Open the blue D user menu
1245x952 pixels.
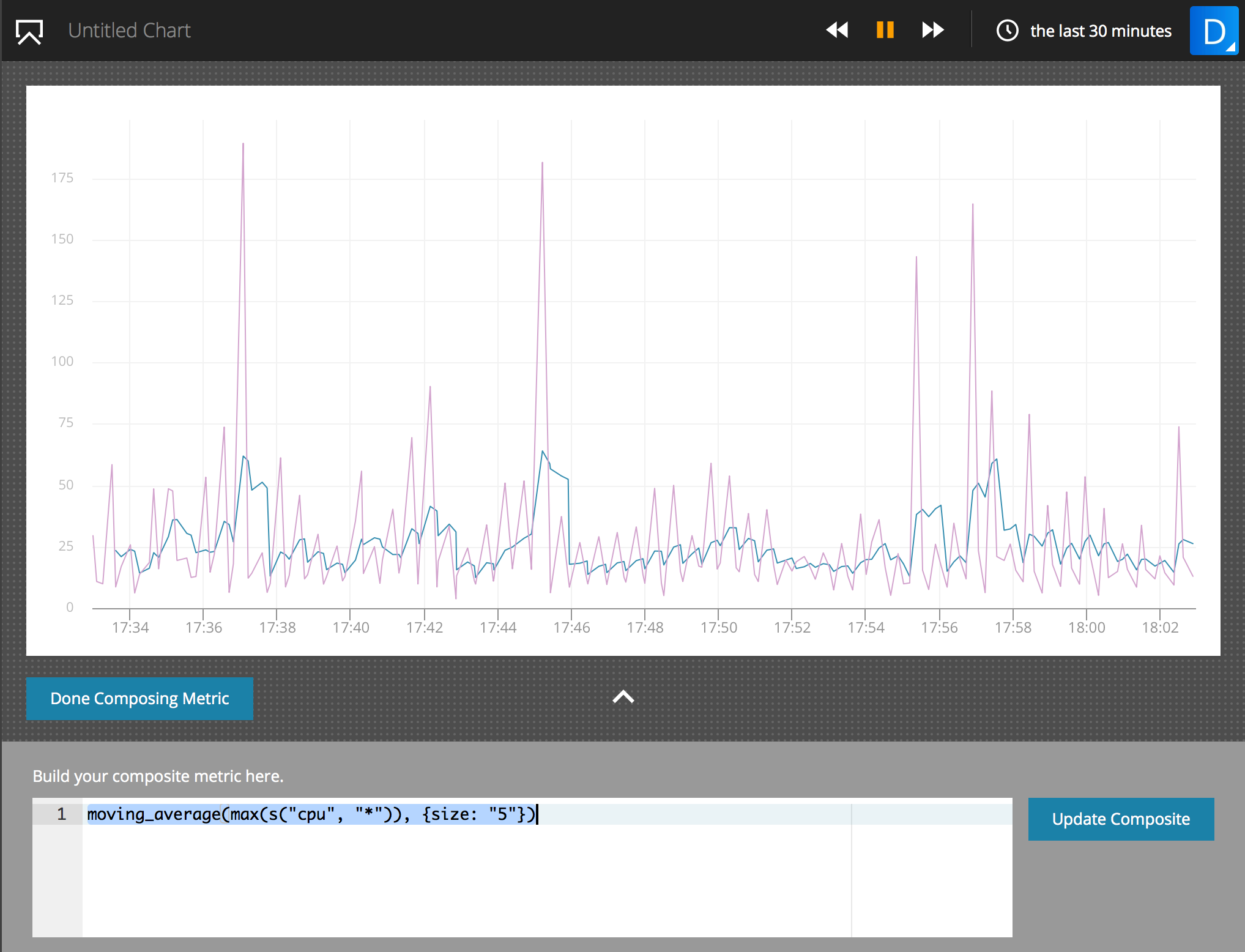[x=1214, y=31]
